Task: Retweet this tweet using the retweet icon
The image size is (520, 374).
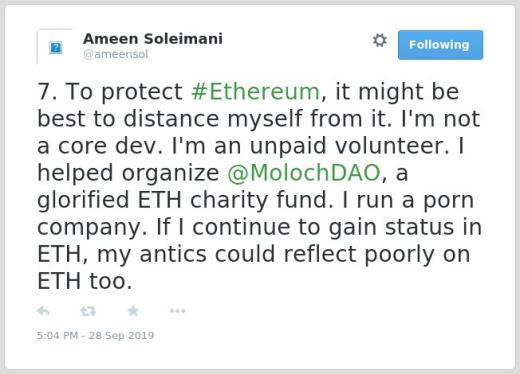Action: [x=88, y=311]
